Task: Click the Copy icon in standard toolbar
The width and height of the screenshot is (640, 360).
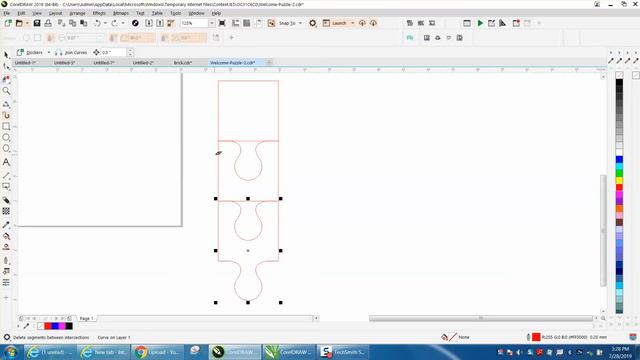Action: point(73,23)
